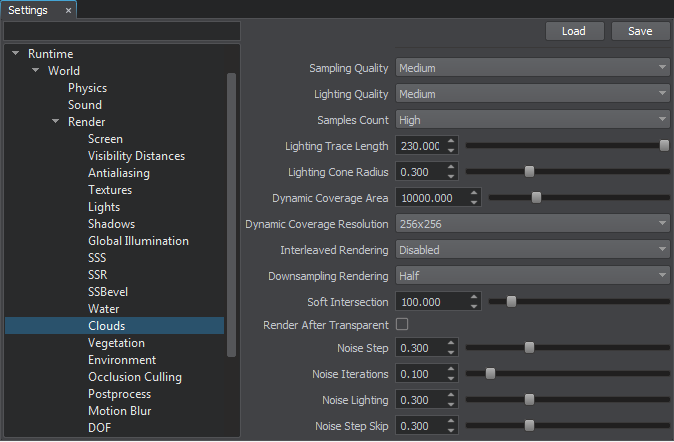This screenshot has width=674, height=442.
Task: Expand Dynamic Coverage Resolution dropdown
Action: tap(532, 224)
